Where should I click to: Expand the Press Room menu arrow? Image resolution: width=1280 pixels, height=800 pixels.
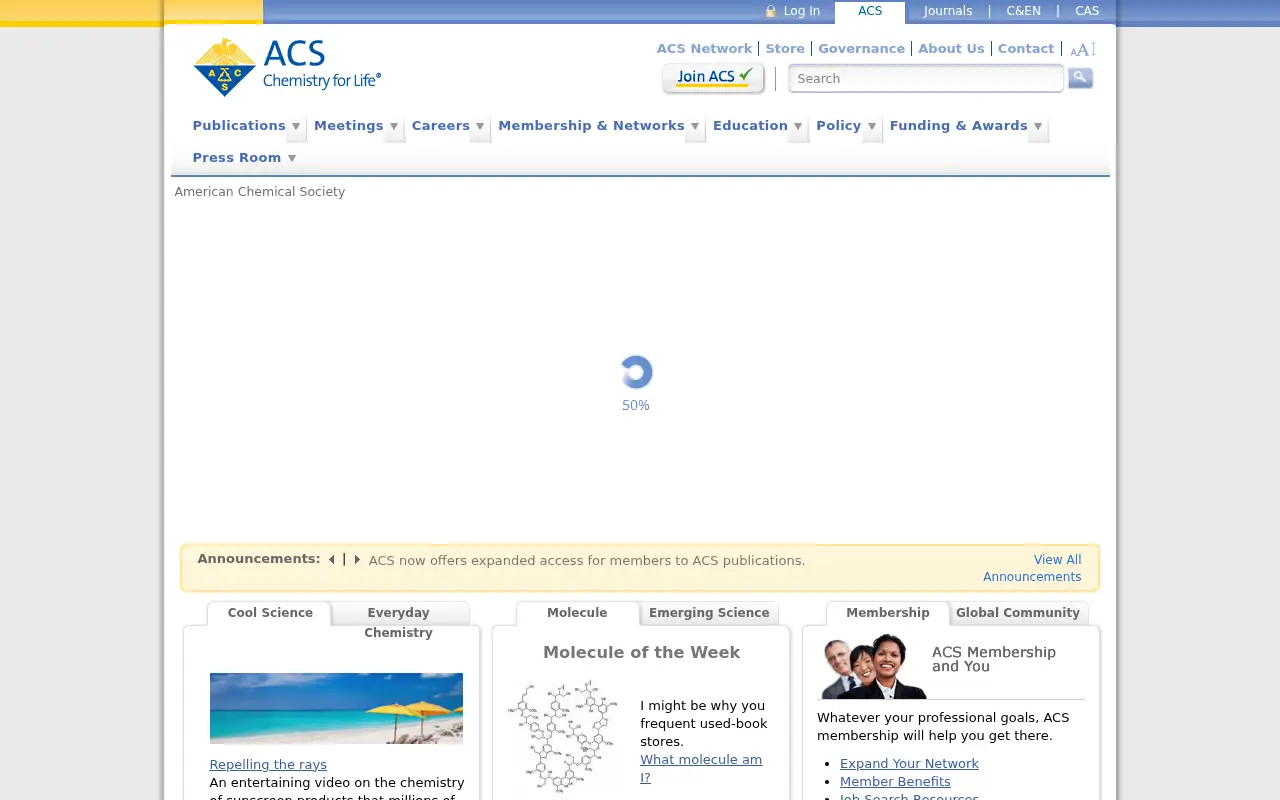[x=292, y=158]
